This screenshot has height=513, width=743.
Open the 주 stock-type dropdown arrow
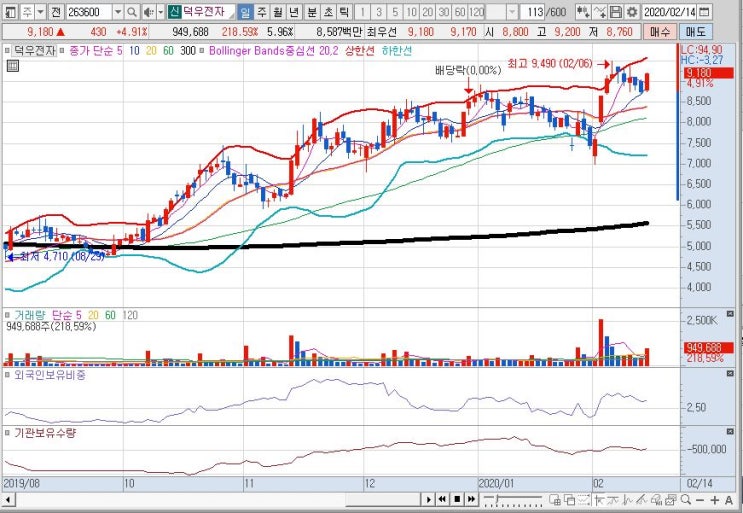[40, 11]
